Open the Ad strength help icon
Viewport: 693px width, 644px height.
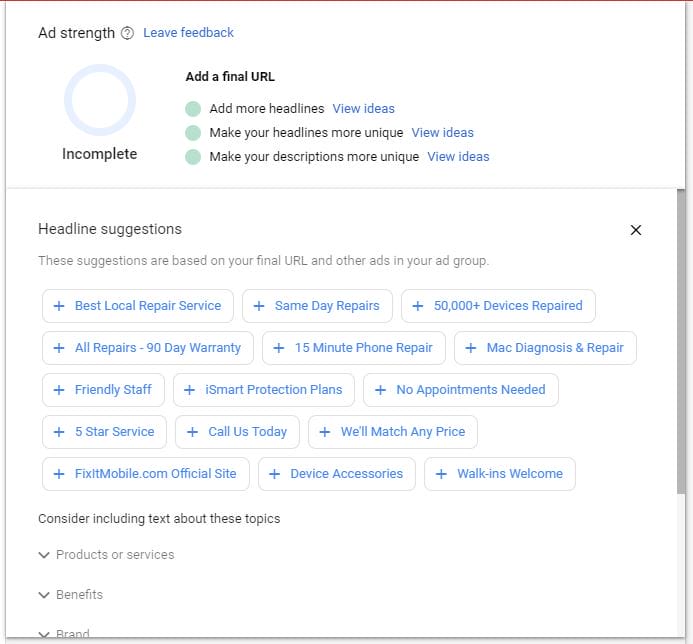[x=127, y=33]
